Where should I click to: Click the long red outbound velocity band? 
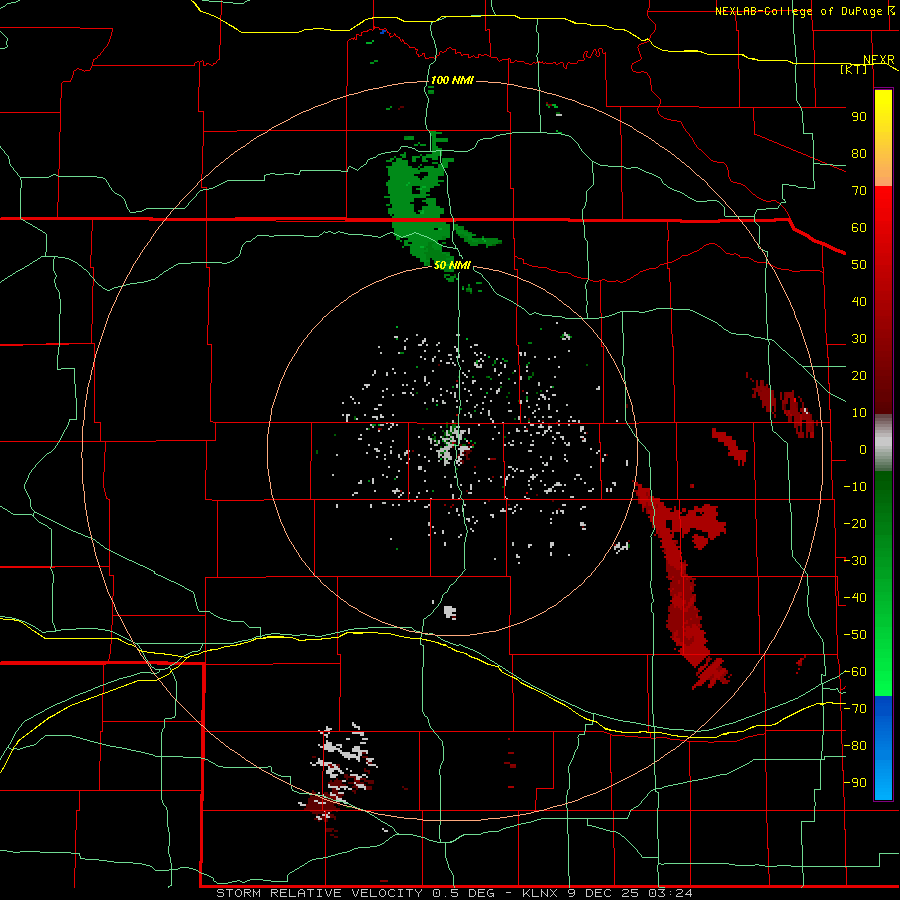[683, 585]
